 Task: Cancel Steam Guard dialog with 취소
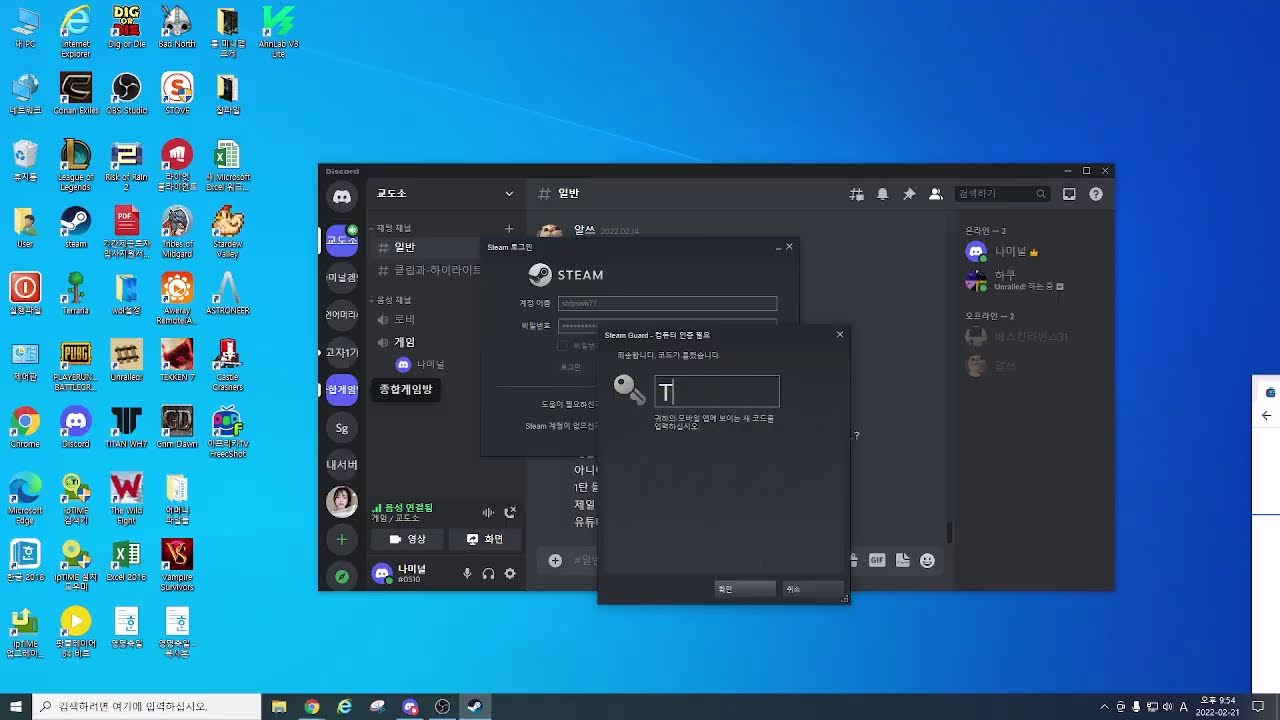(813, 589)
